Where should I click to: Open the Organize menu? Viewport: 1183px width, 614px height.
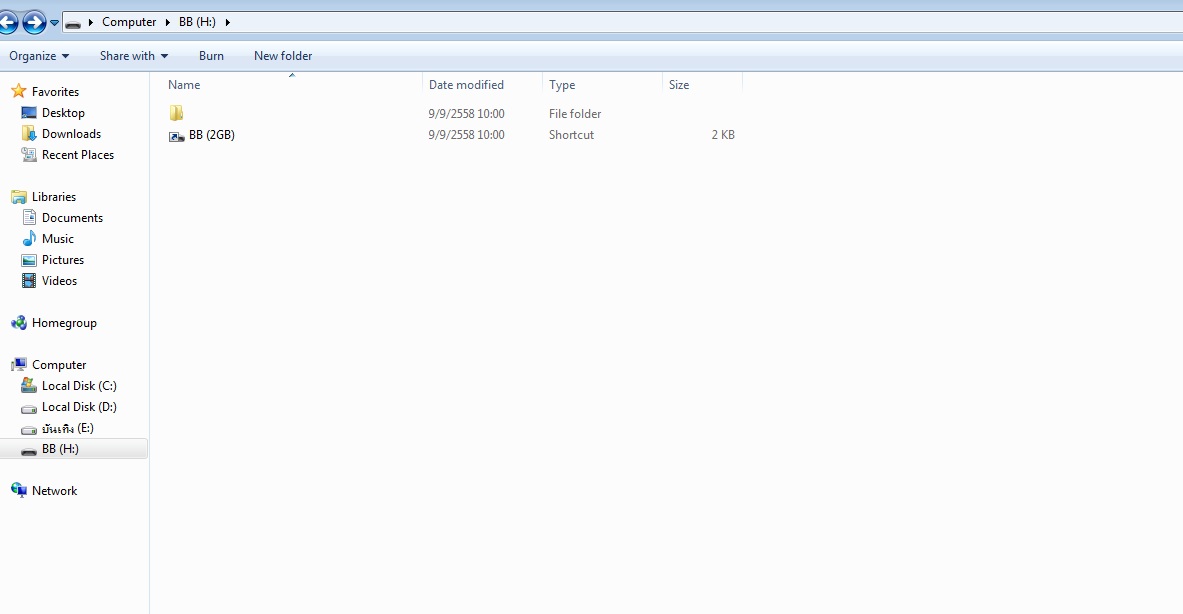(x=39, y=56)
